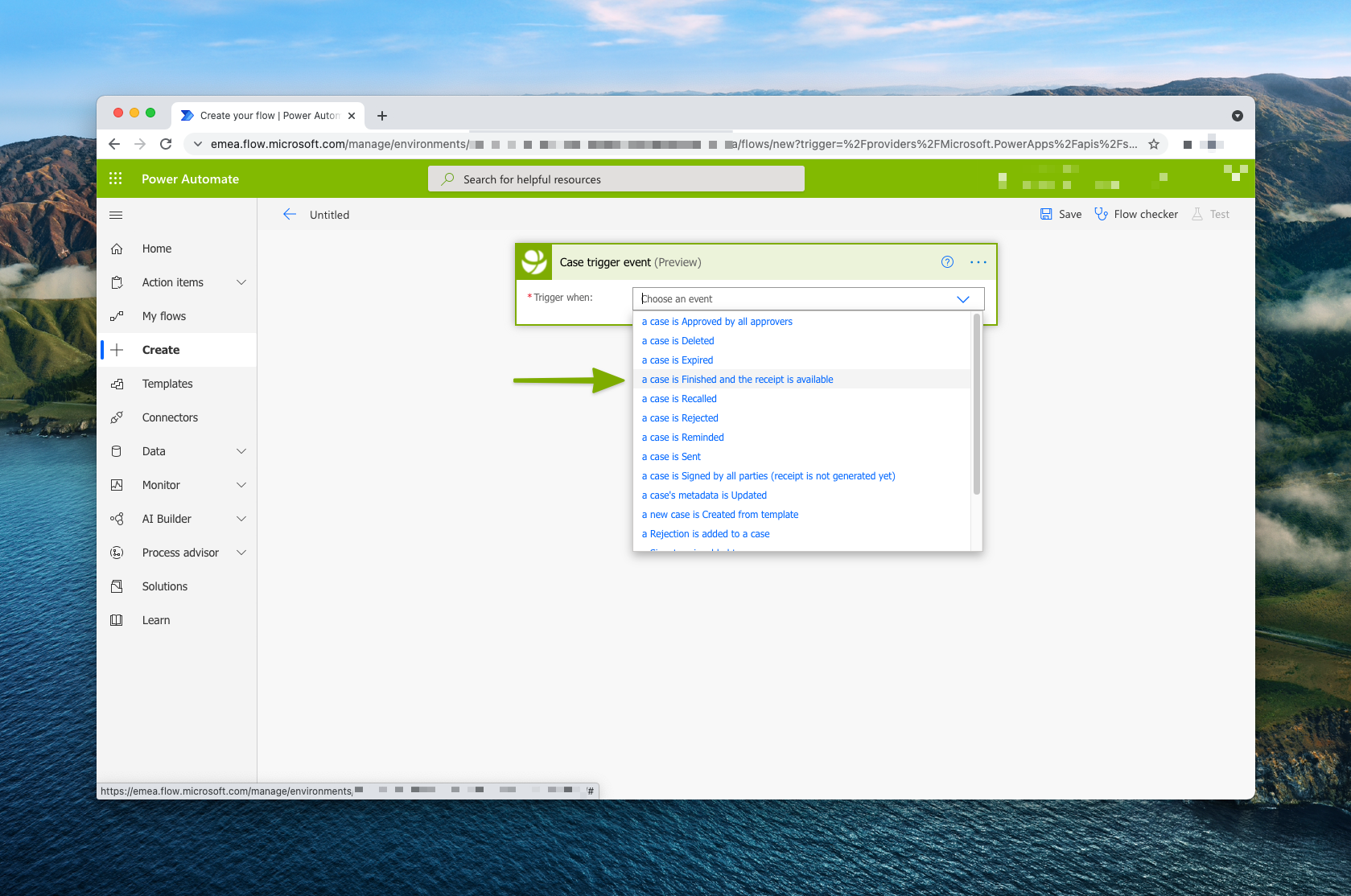The width and height of the screenshot is (1351, 896).
Task: Expand the Monitor submenu chevron
Action: (x=241, y=485)
